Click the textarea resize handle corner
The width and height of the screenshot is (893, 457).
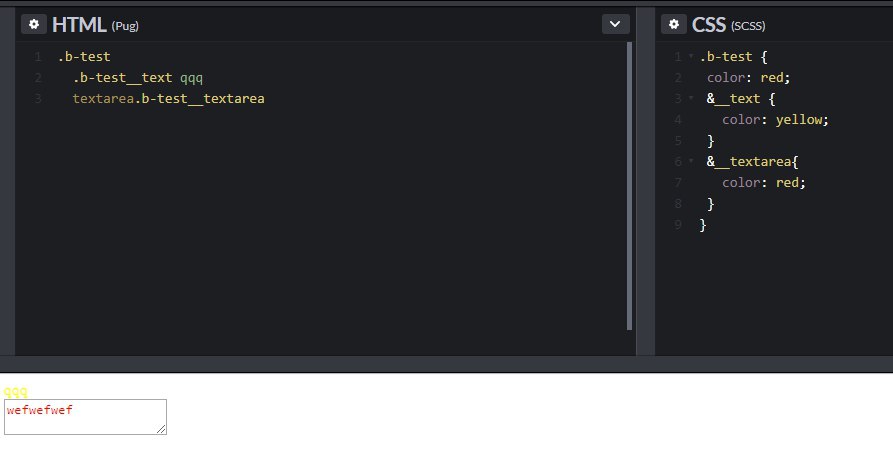[161, 429]
